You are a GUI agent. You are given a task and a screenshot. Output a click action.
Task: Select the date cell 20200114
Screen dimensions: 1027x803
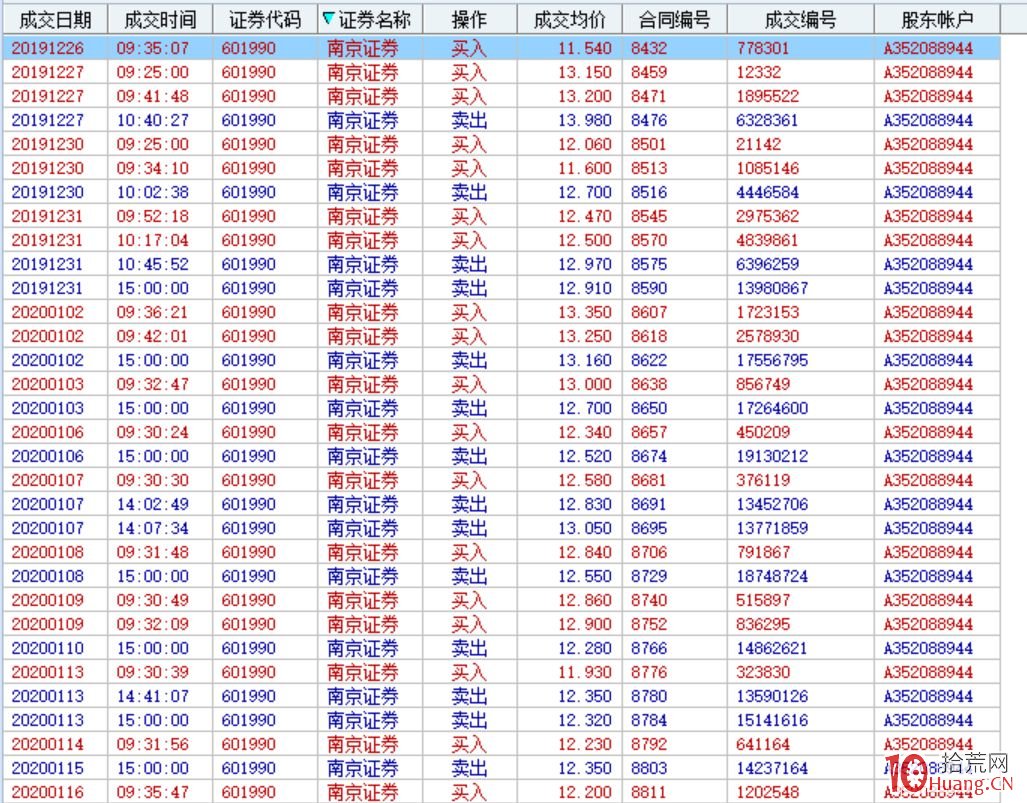(48, 745)
